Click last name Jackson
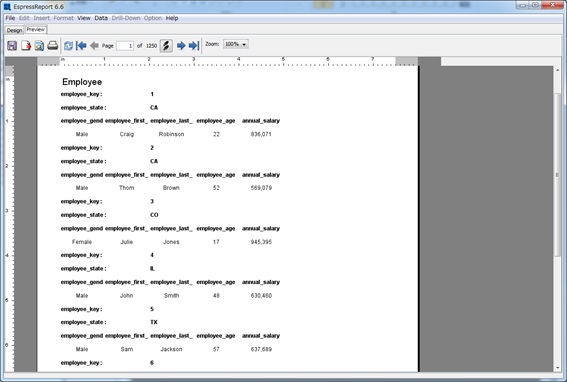This screenshot has width=567, height=382. (171, 349)
